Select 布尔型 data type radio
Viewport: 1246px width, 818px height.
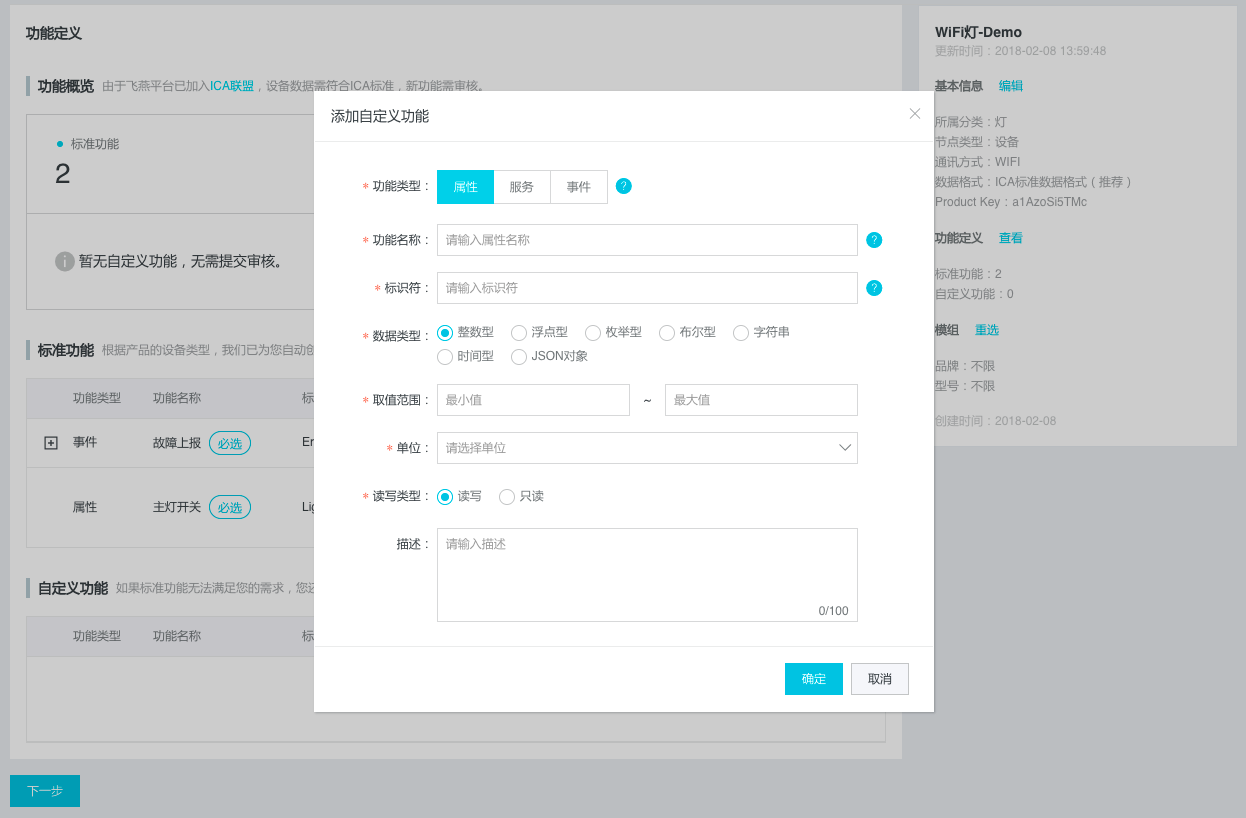click(667, 333)
